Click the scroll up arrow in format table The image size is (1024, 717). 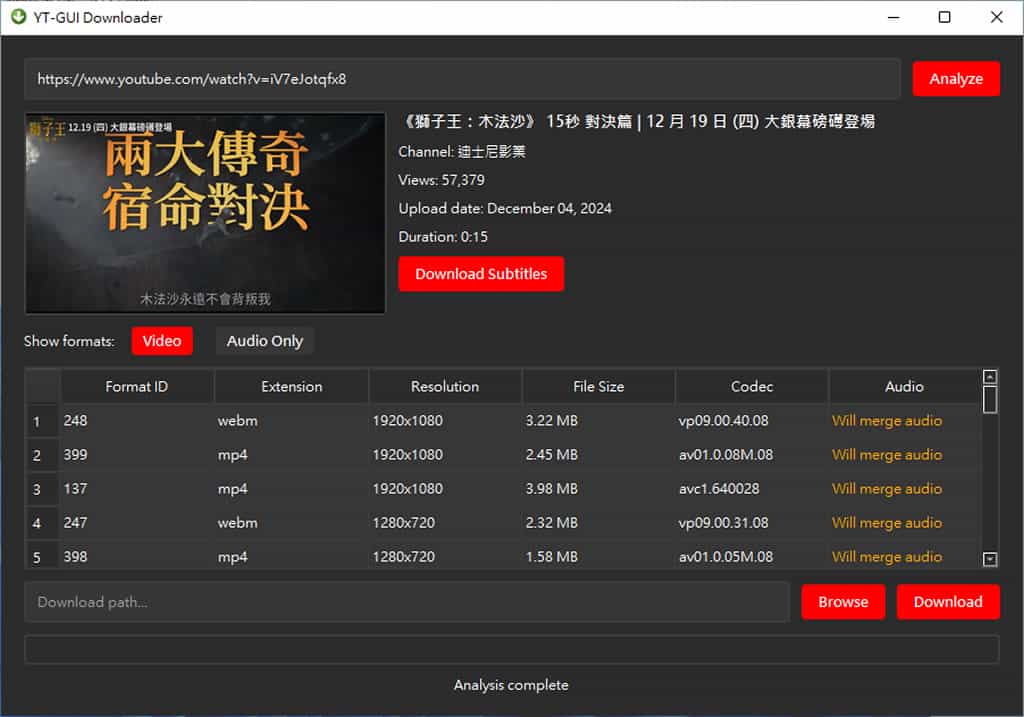point(990,377)
